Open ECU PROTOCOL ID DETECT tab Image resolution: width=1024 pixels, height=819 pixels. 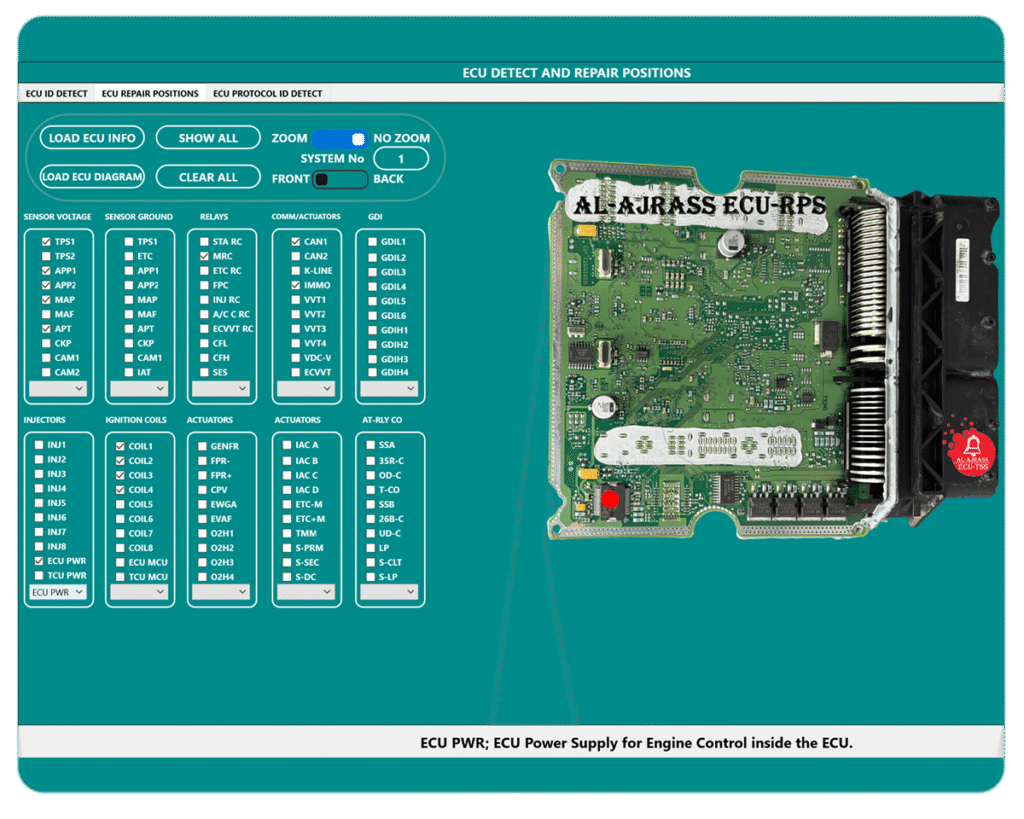[x=267, y=93]
